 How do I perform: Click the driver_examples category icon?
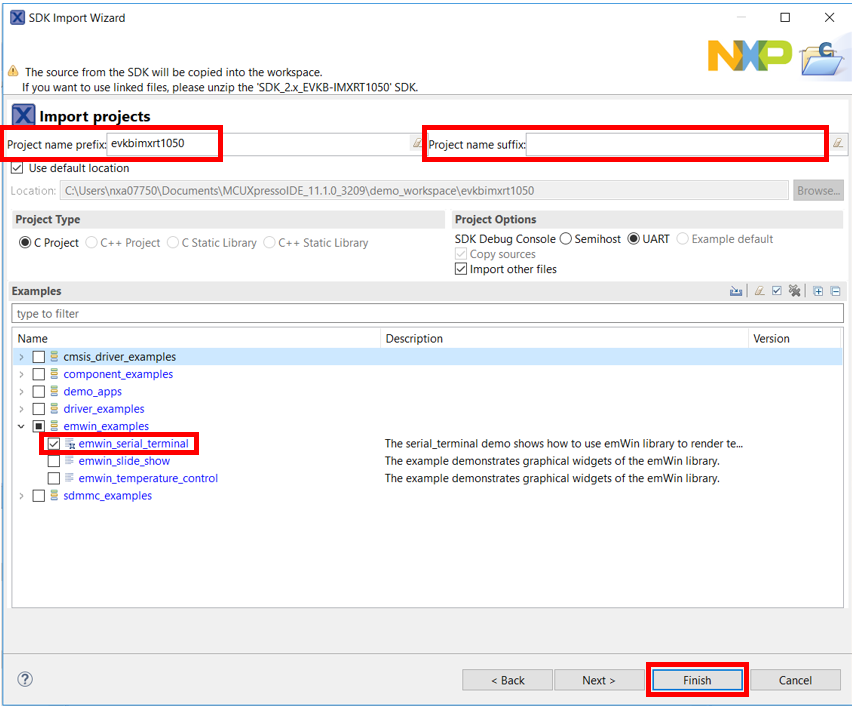[x=54, y=409]
